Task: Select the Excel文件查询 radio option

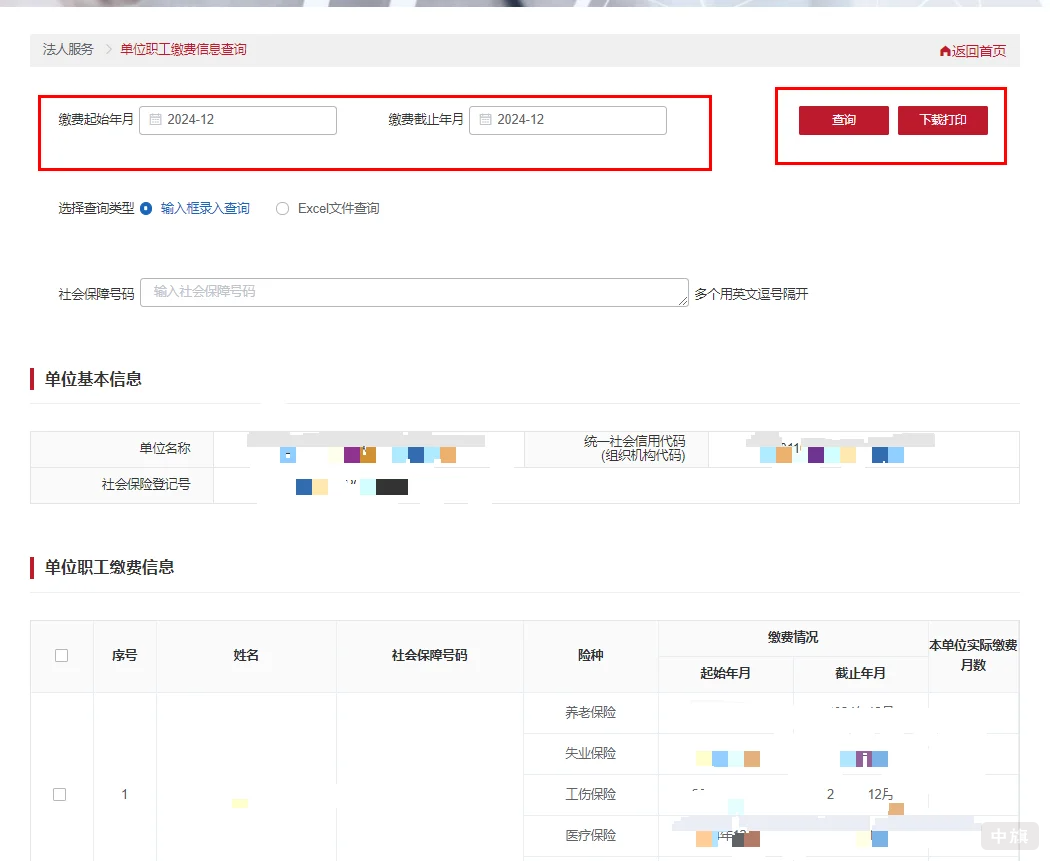Action: [283, 208]
